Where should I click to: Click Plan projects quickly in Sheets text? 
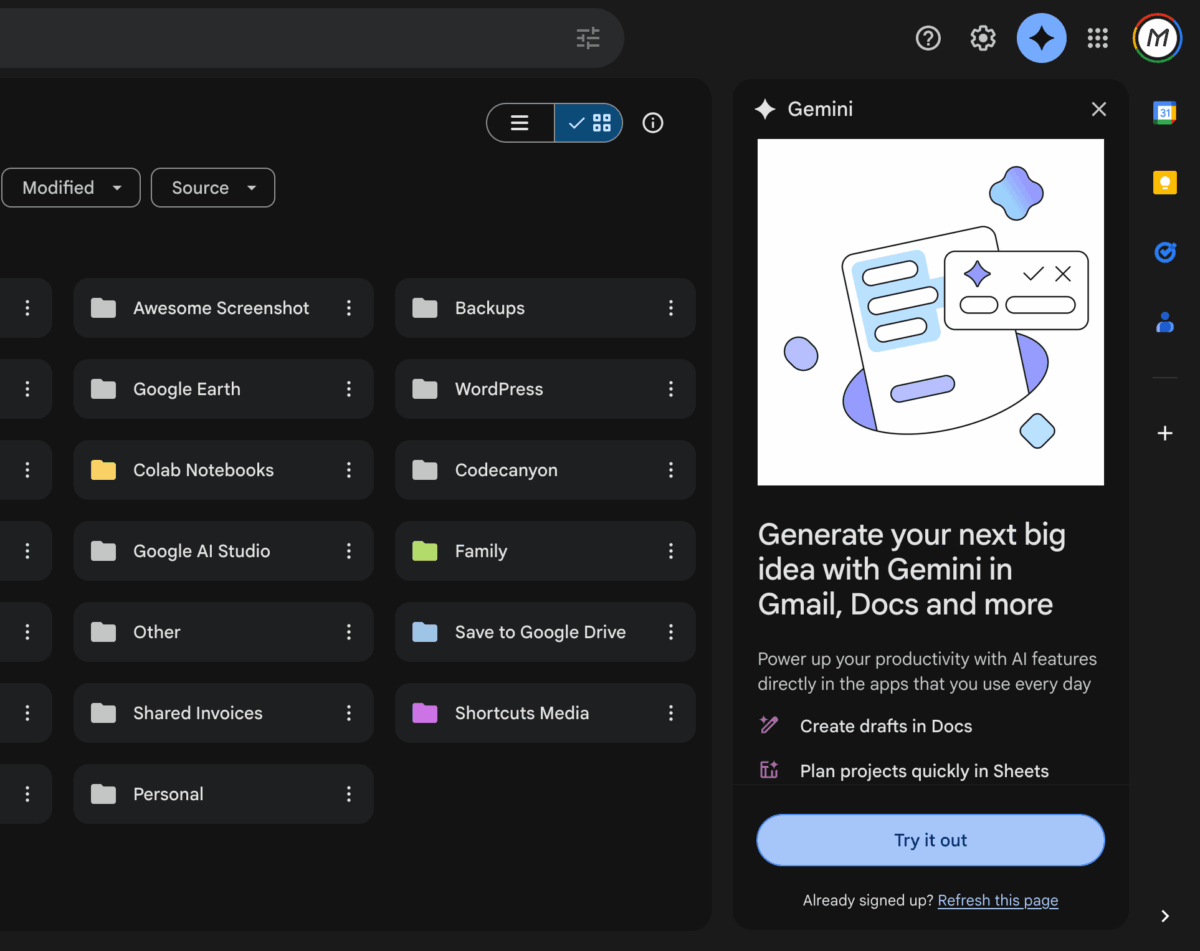point(925,771)
